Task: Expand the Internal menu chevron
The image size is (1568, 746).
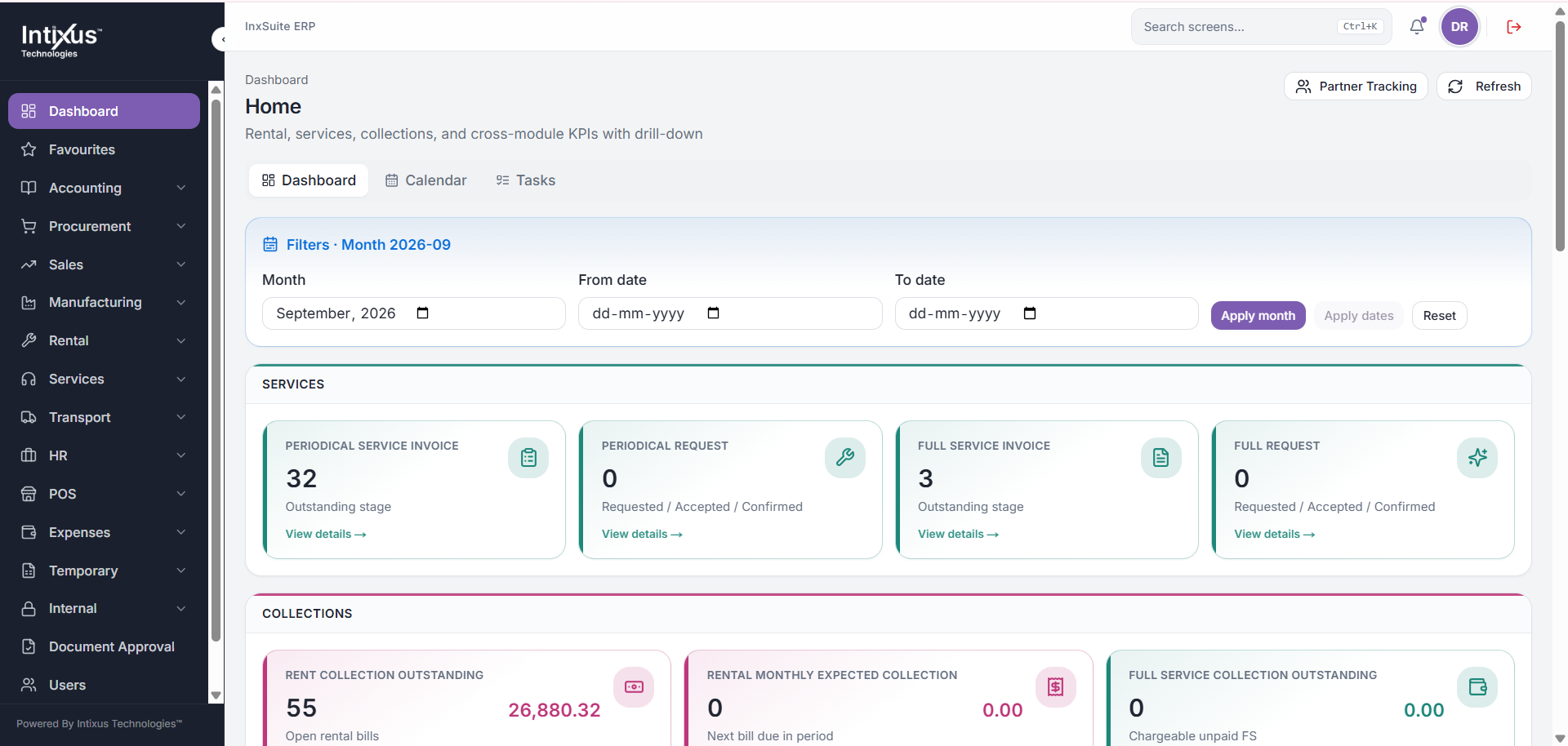Action: click(x=181, y=608)
